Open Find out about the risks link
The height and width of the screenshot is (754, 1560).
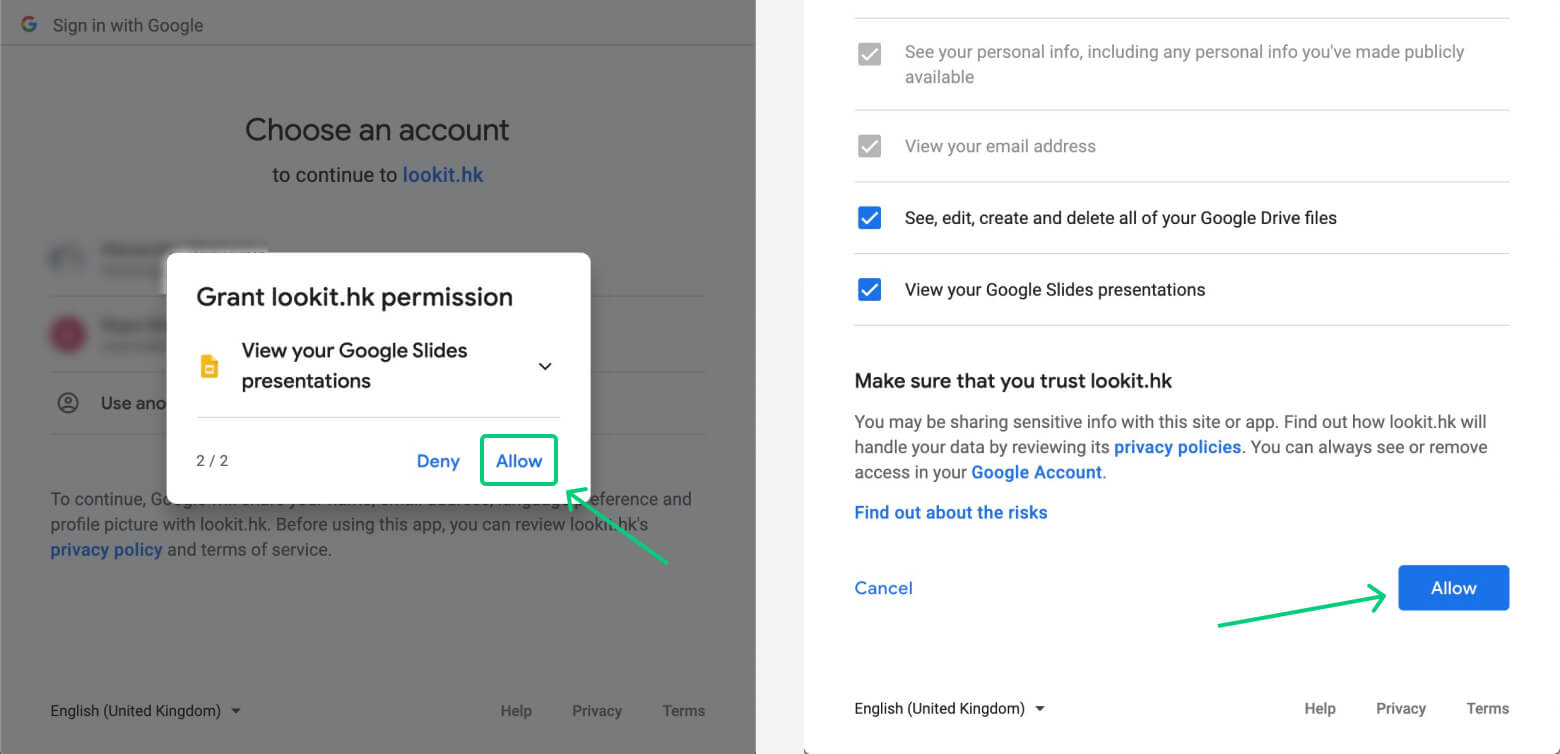click(x=951, y=512)
